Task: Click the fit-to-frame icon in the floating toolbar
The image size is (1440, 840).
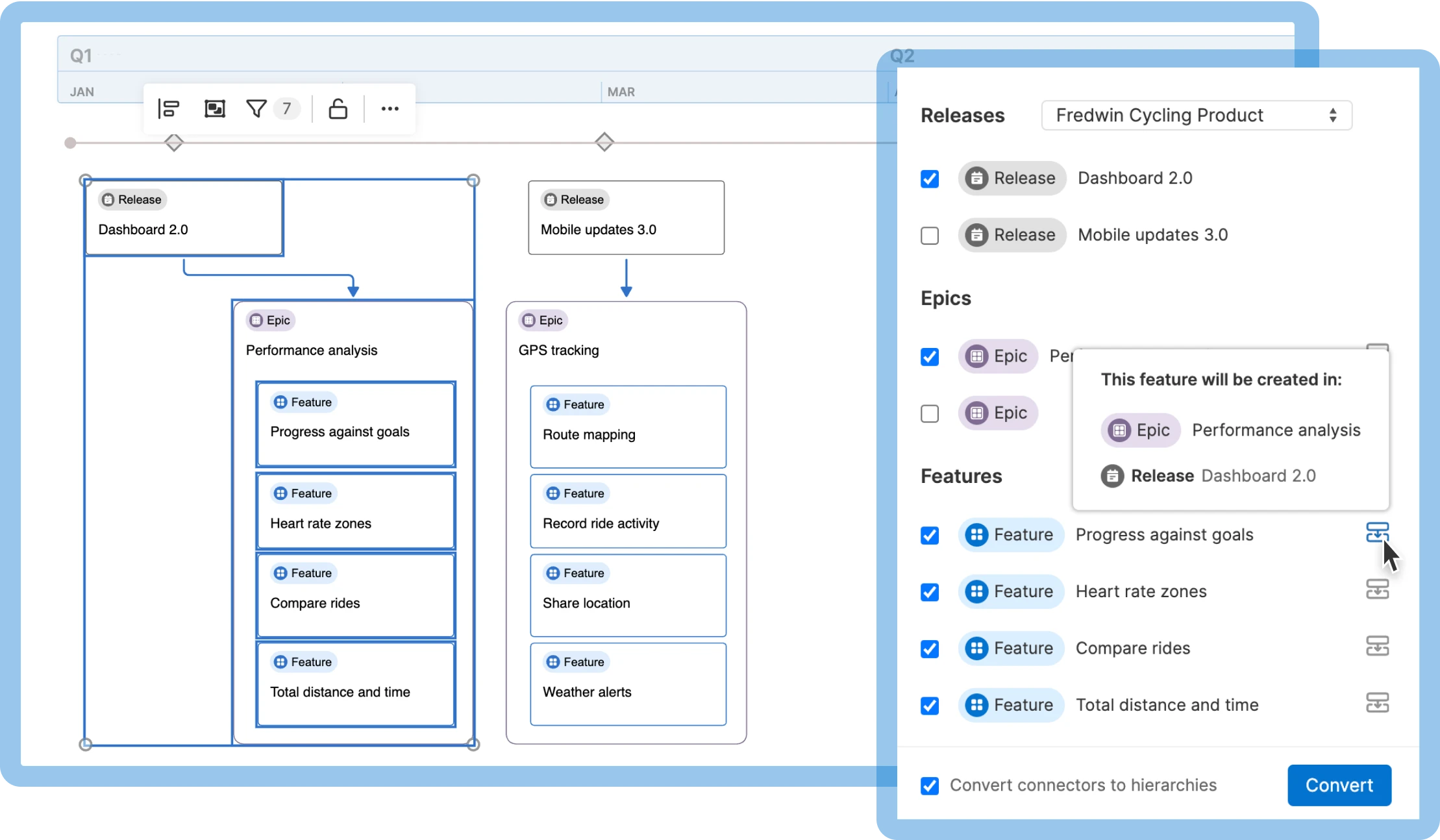Action: (214, 108)
